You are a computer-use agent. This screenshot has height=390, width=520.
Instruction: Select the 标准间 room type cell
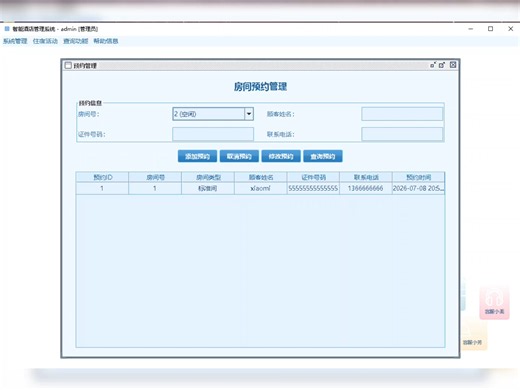(x=208, y=188)
